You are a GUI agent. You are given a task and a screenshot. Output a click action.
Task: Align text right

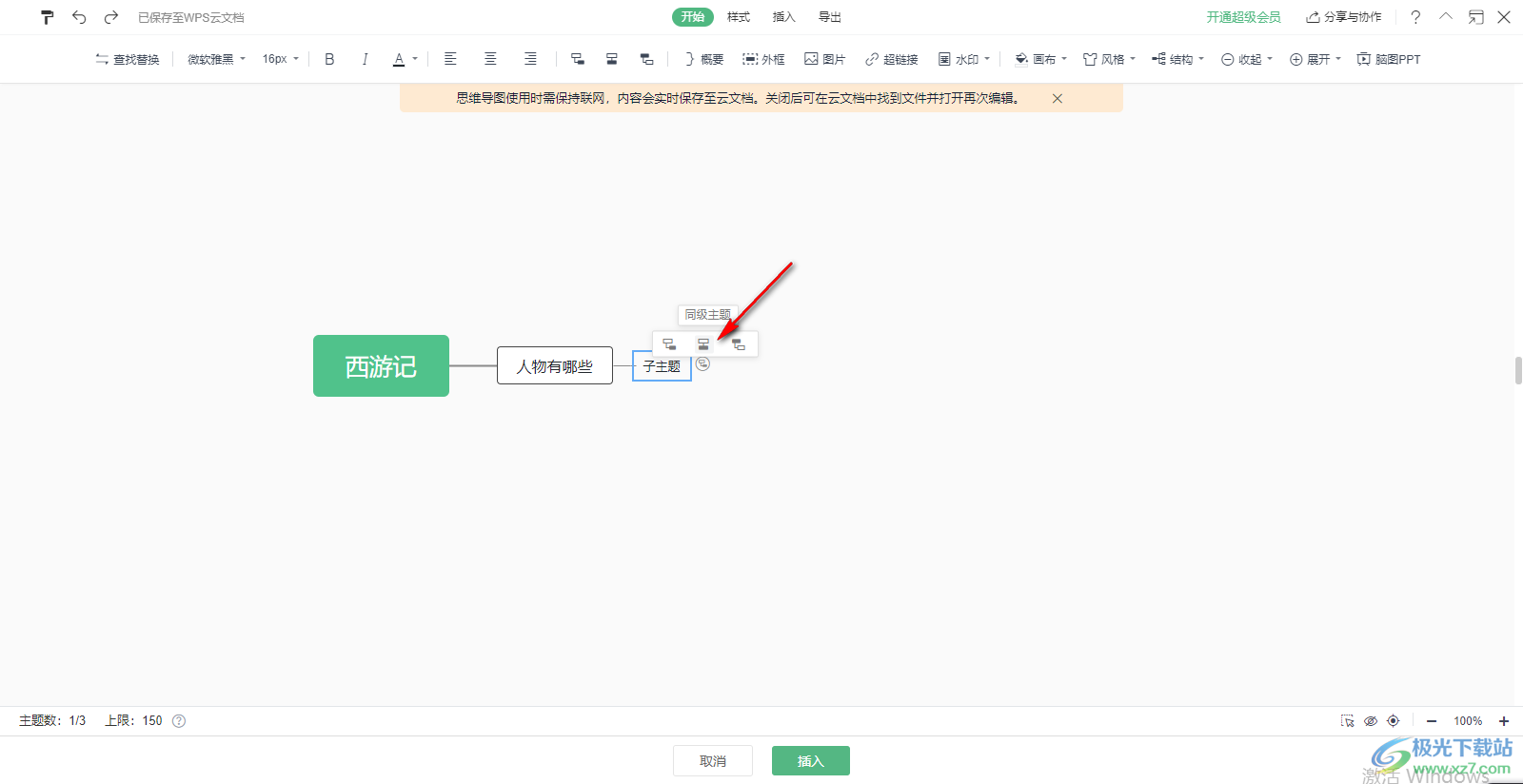530,59
